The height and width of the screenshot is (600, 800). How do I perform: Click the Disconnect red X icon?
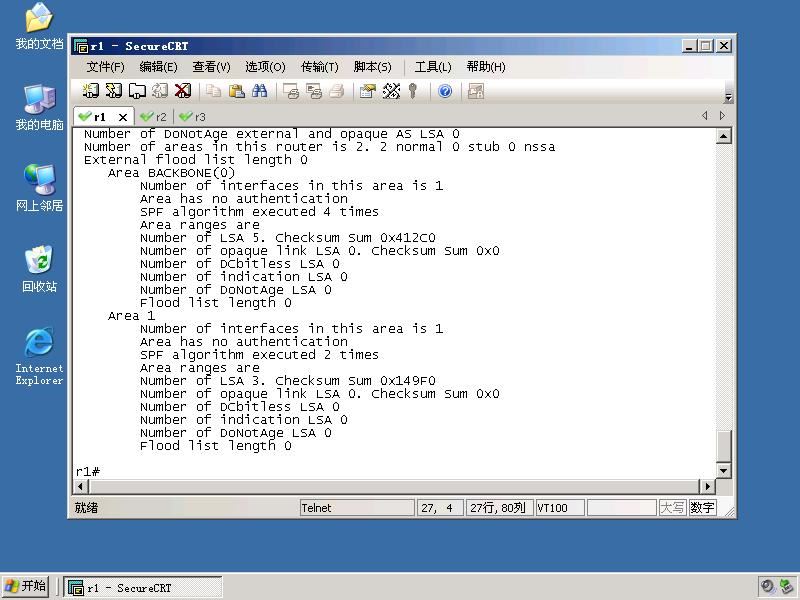pos(183,91)
